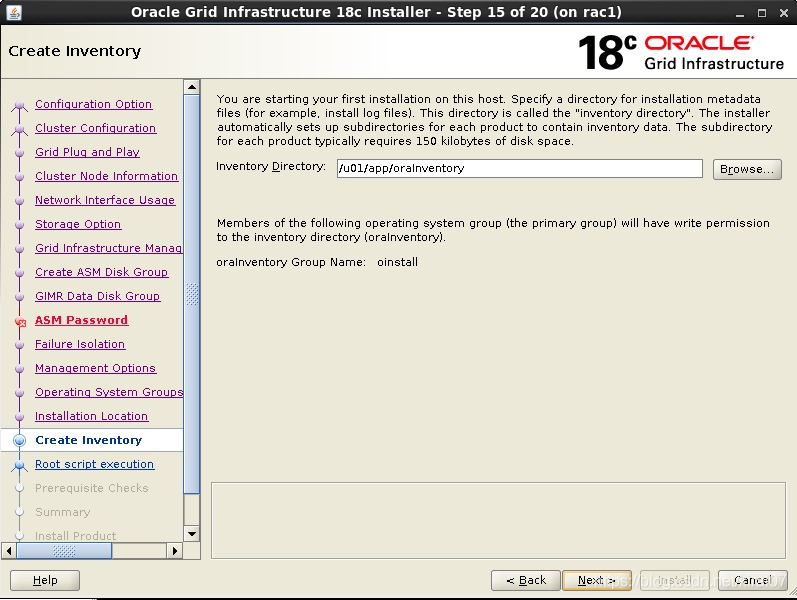
Task: Click the vertical scrollbar thumb in steps pane
Action: [192, 294]
